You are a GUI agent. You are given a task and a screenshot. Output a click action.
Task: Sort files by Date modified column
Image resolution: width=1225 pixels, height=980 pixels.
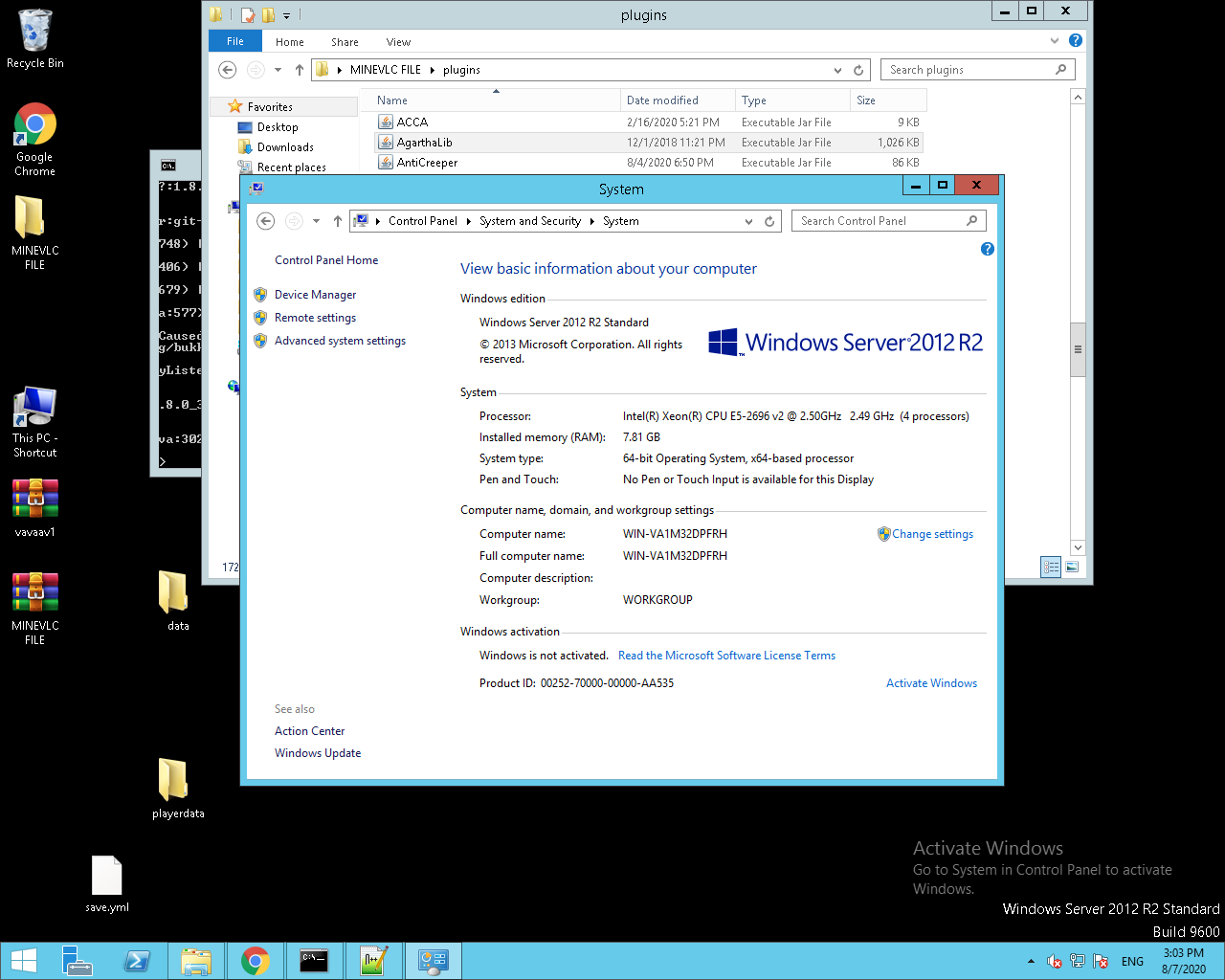pos(678,100)
